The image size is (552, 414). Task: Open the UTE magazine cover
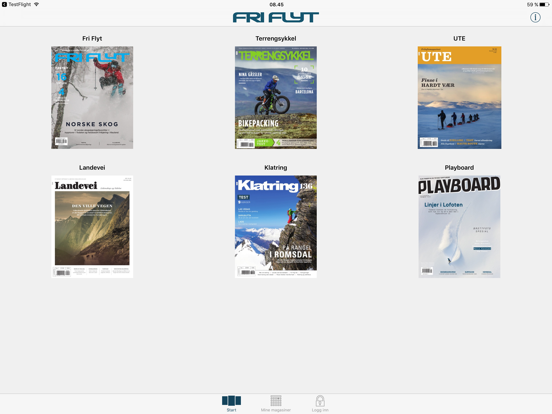point(459,98)
